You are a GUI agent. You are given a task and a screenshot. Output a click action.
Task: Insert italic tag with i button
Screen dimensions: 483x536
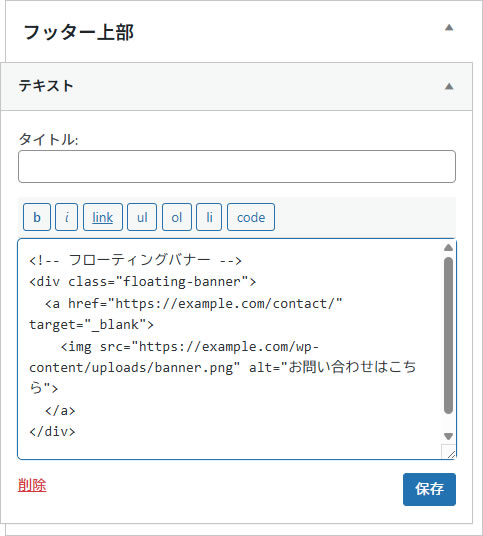[67, 217]
